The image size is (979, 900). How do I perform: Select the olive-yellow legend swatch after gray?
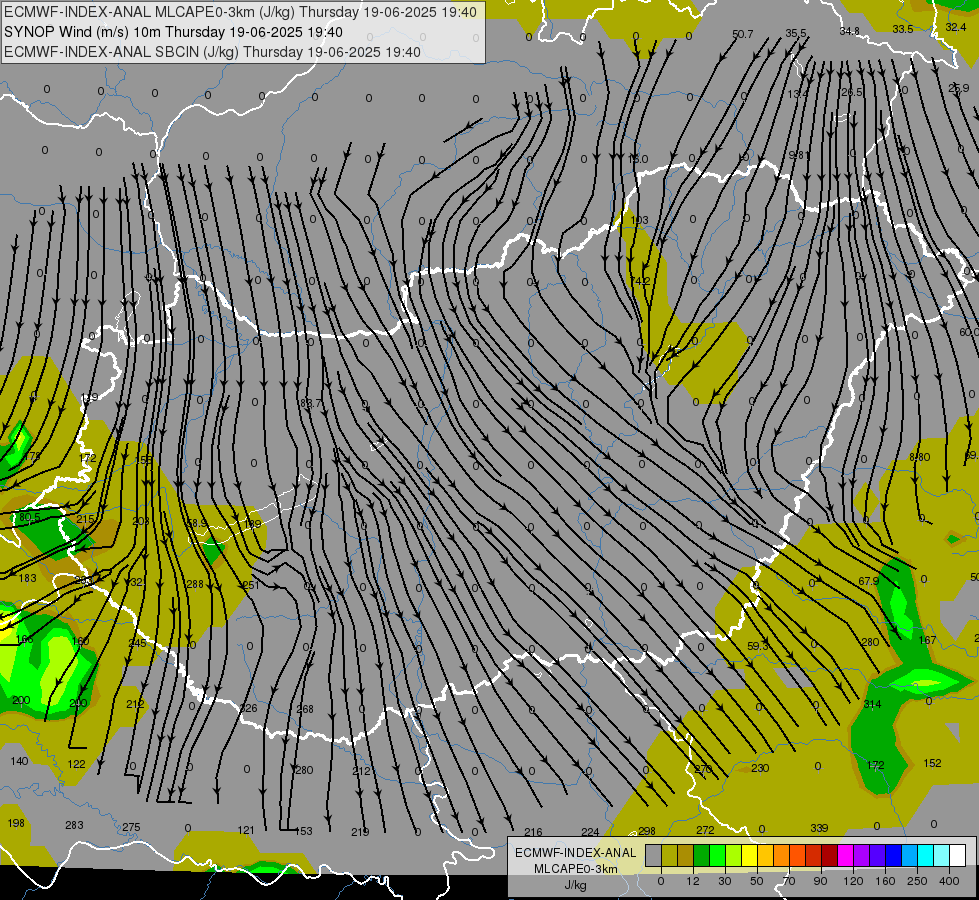point(669,855)
